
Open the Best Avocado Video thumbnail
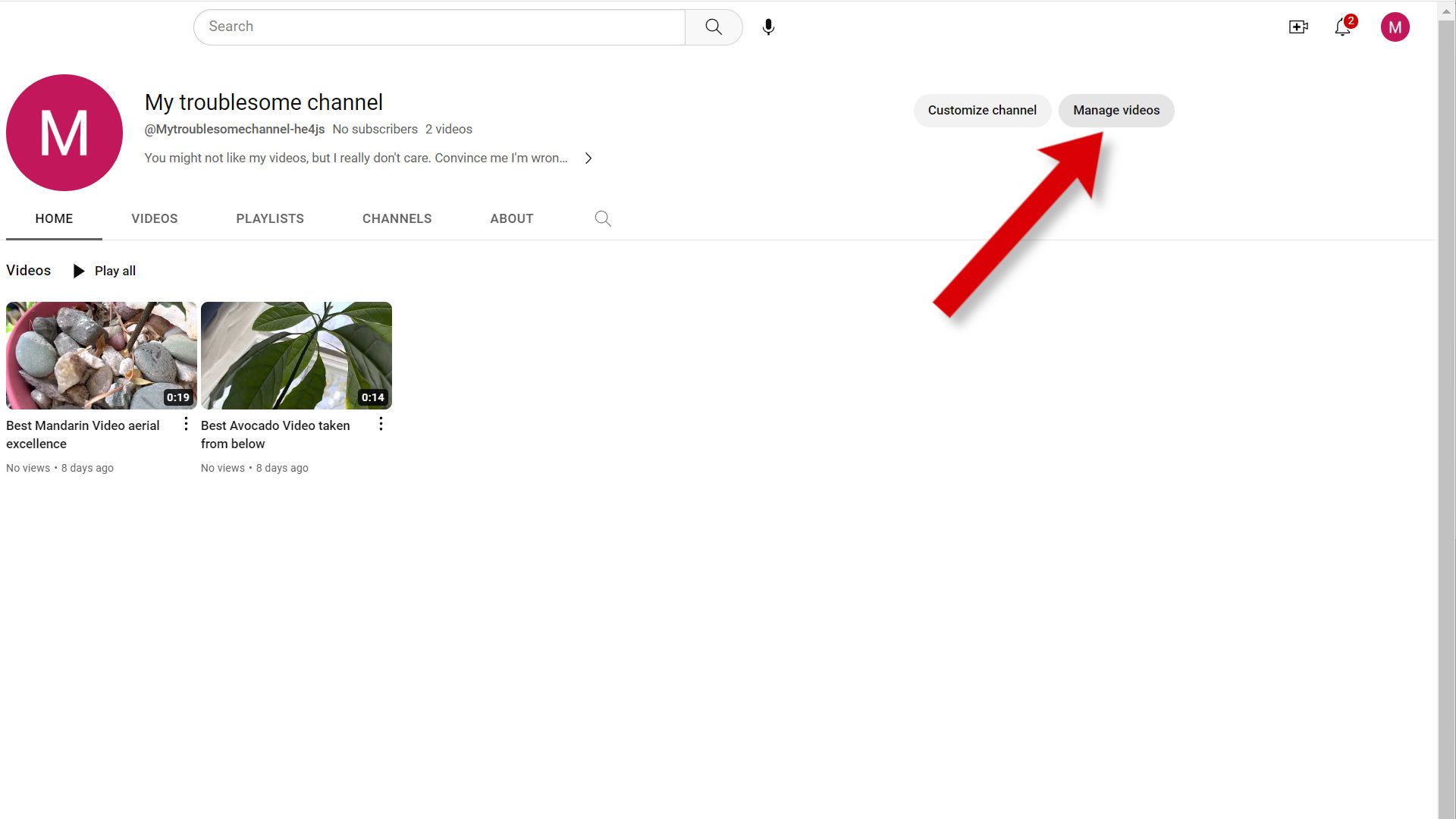coord(296,355)
